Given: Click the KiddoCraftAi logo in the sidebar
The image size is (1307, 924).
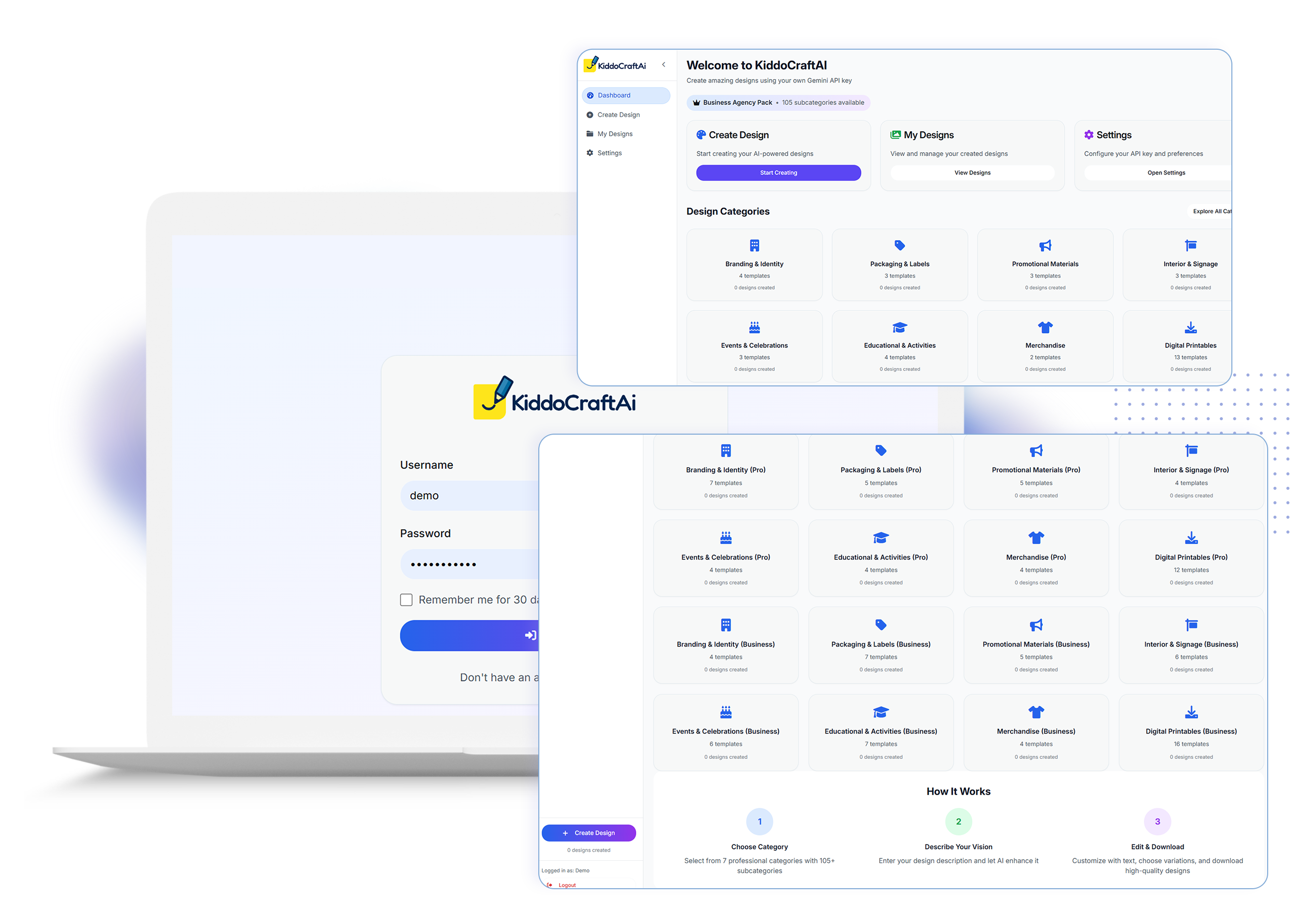Looking at the screenshot, I should click(615, 64).
